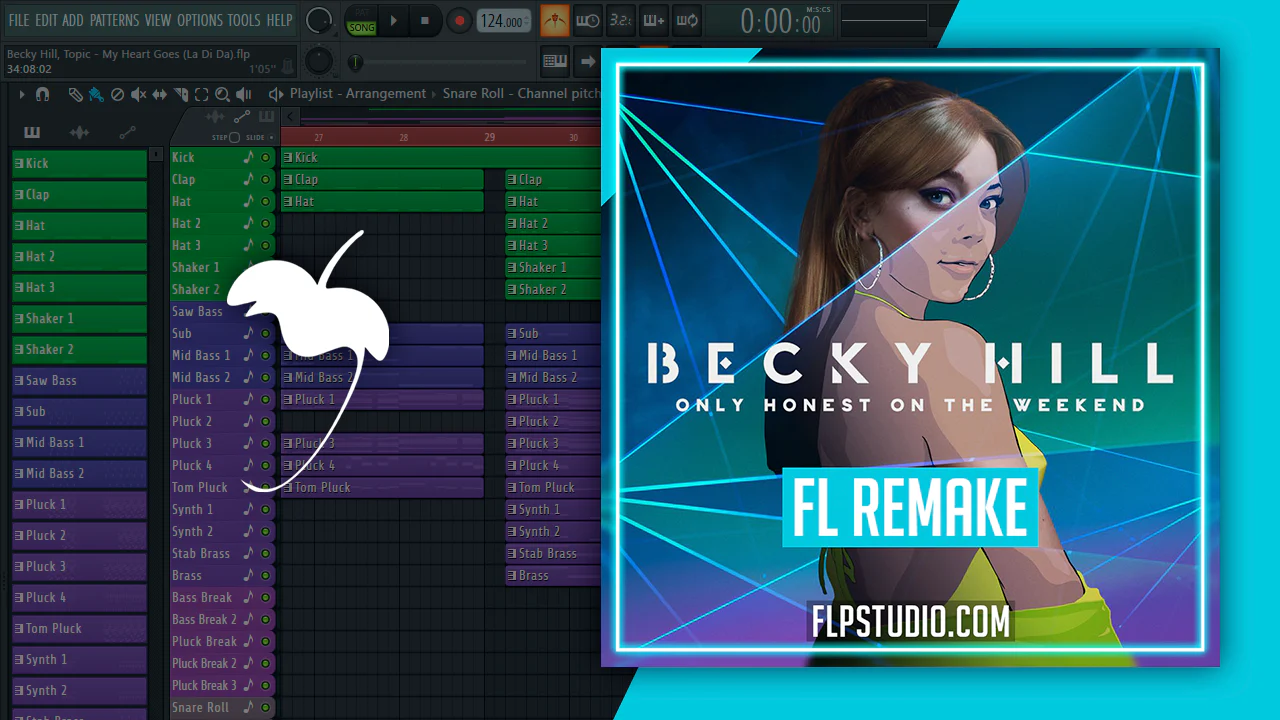This screenshot has width=1280, height=720.
Task: Open the piano roll view icon
Action: [x=555, y=61]
